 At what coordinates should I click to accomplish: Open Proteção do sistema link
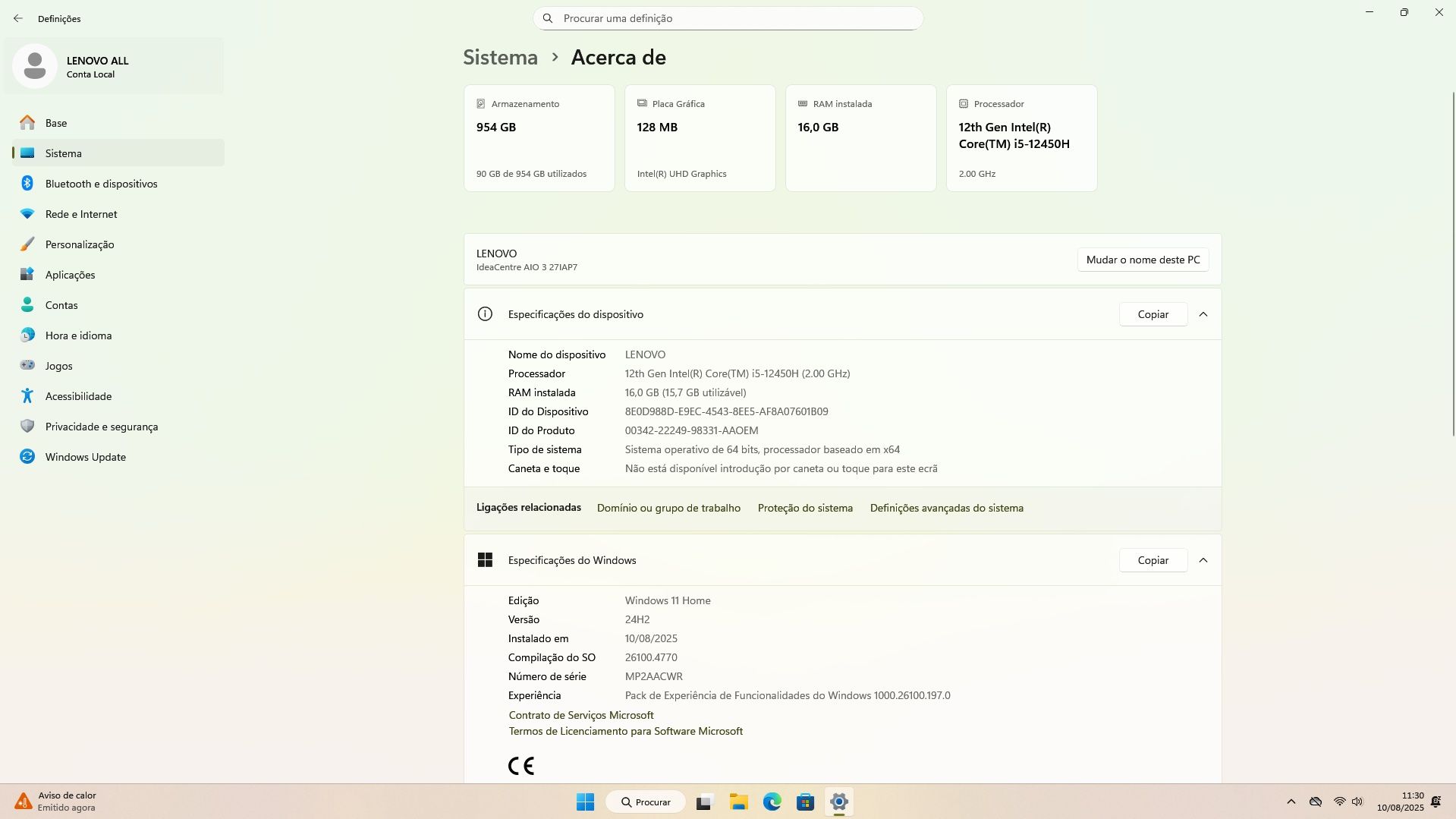tap(805, 509)
